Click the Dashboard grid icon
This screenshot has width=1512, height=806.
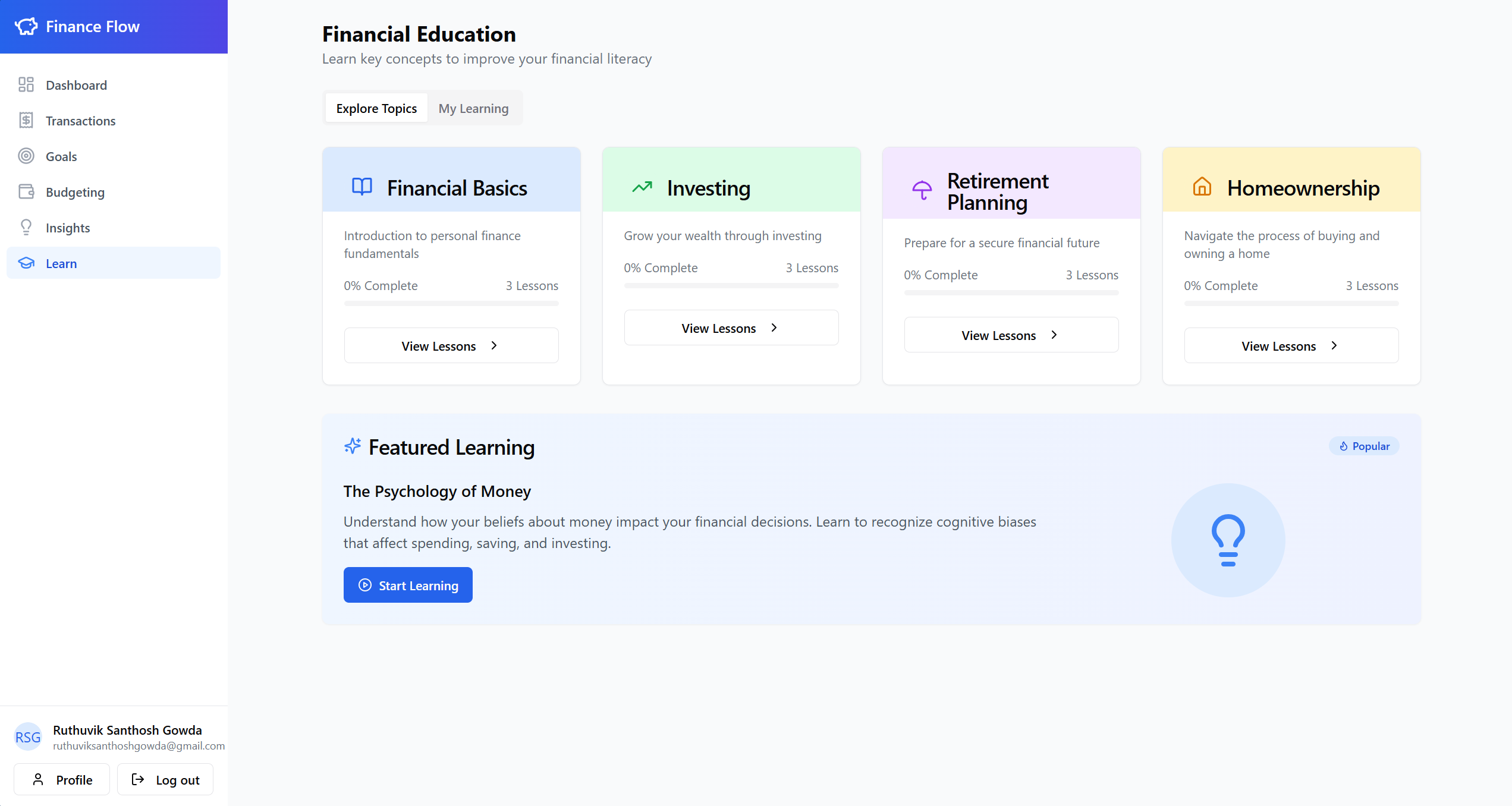point(26,85)
